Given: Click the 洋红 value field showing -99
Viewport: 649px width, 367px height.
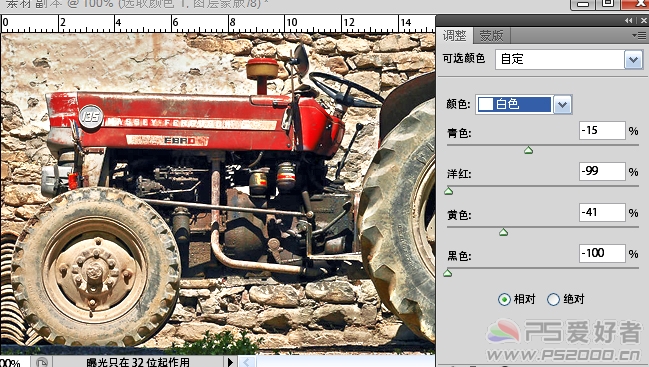Looking at the screenshot, I should pyautogui.click(x=602, y=171).
